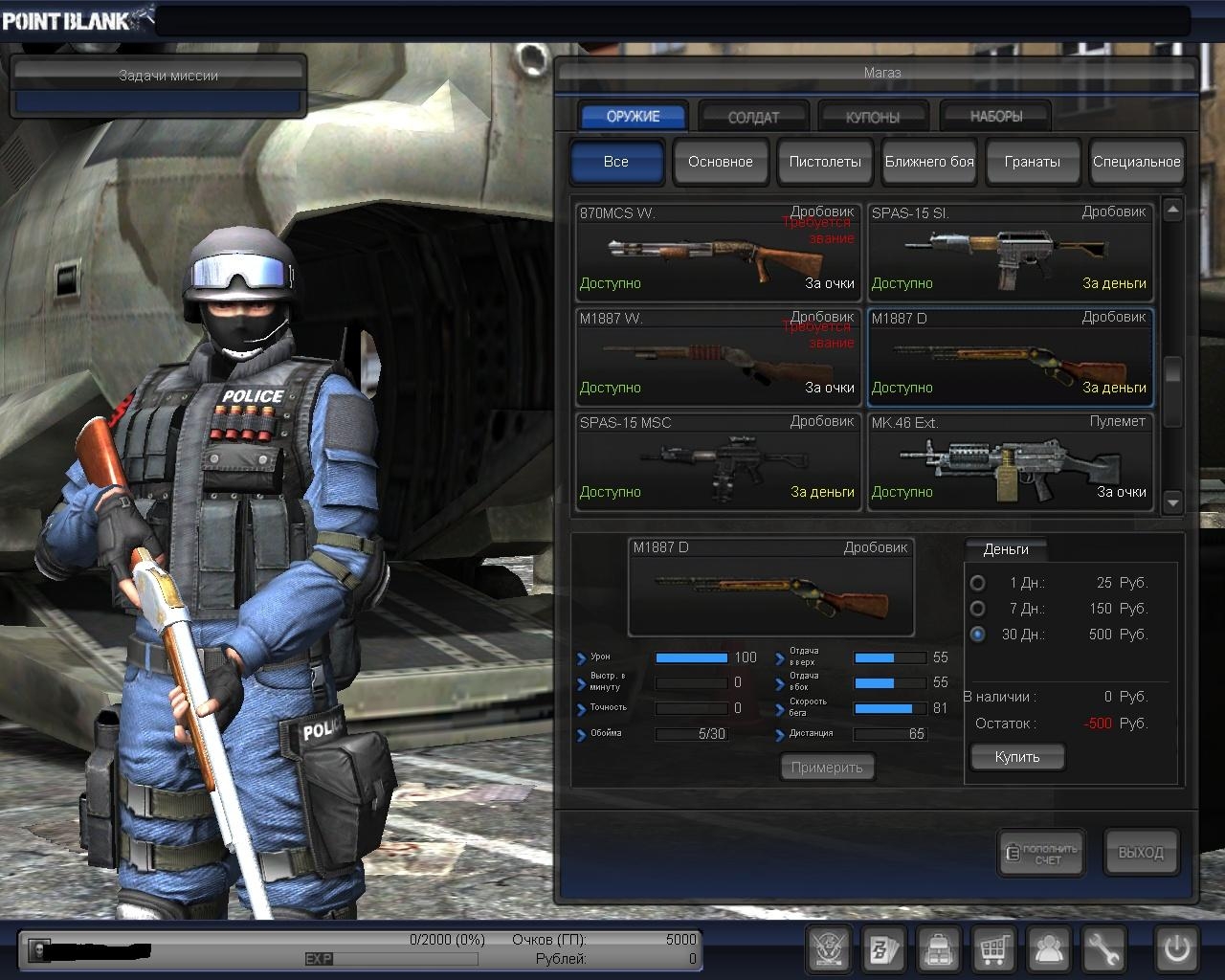Select the 1 Дн. 25 Руб. option
The image size is (1225, 980).
(977, 583)
